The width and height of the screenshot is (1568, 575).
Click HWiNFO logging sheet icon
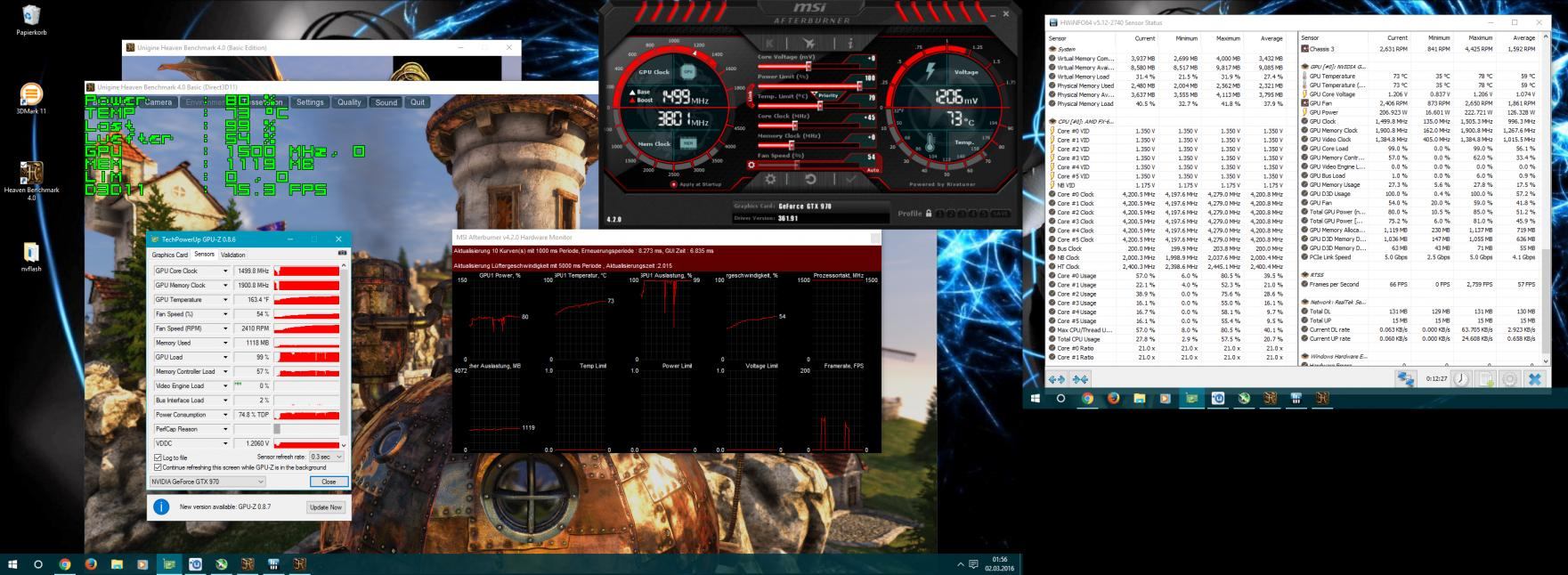point(1485,379)
